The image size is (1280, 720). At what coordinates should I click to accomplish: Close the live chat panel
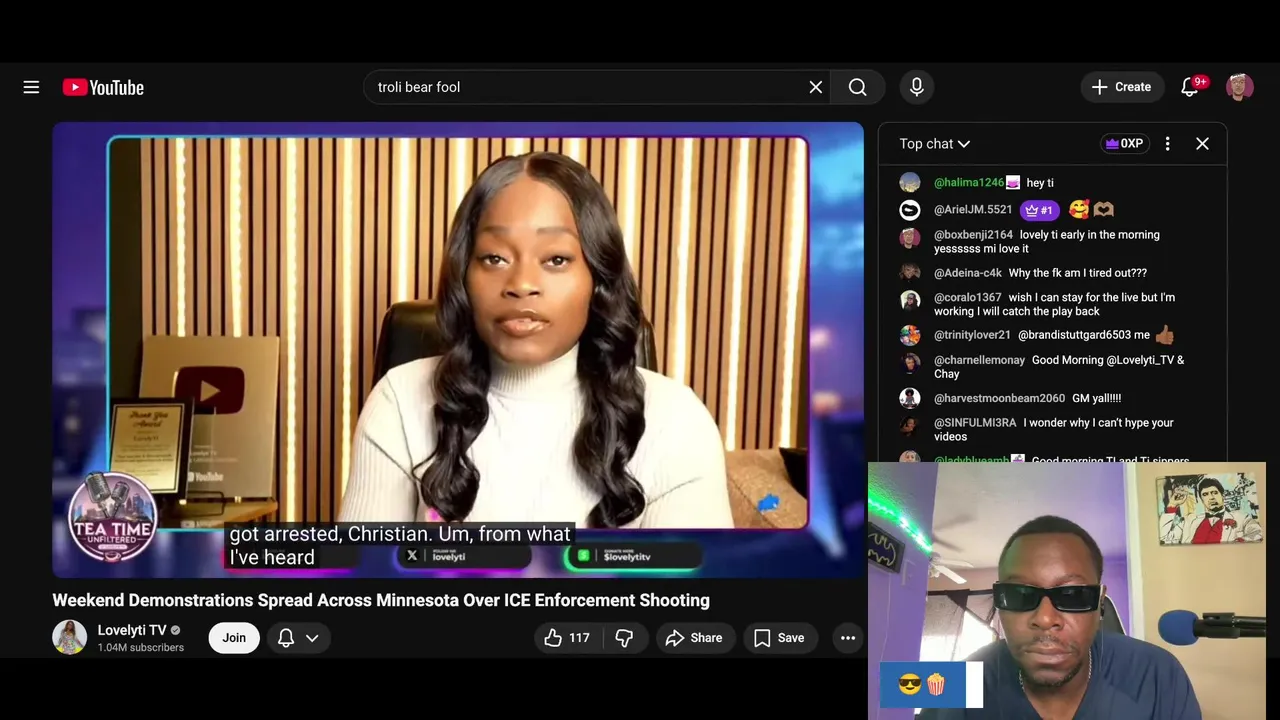pyautogui.click(x=1202, y=144)
